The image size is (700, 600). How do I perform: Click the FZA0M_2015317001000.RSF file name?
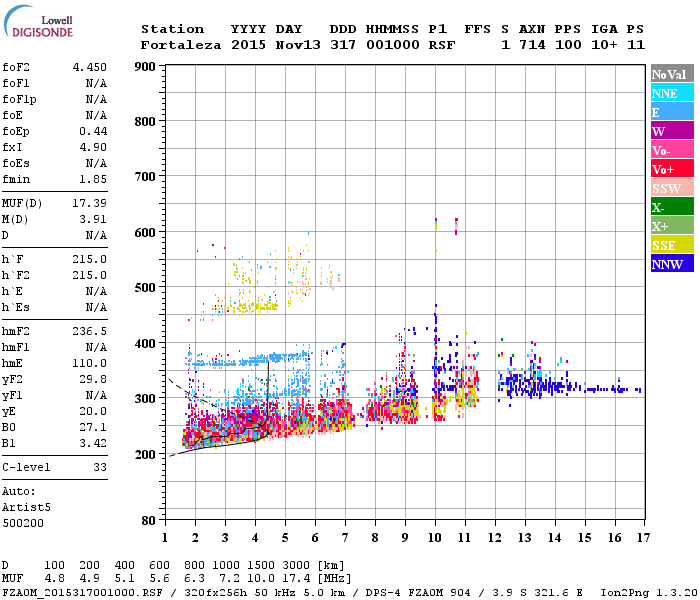(x=83, y=593)
